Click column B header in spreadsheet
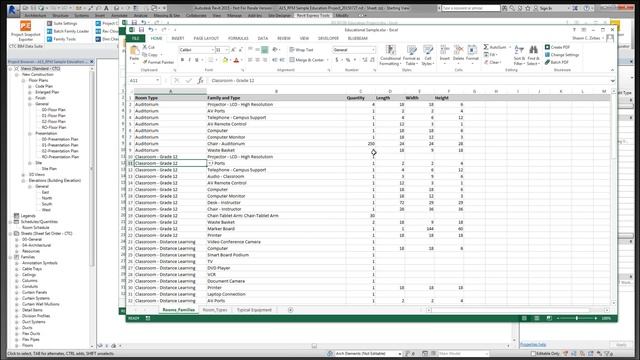 tap(276, 91)
